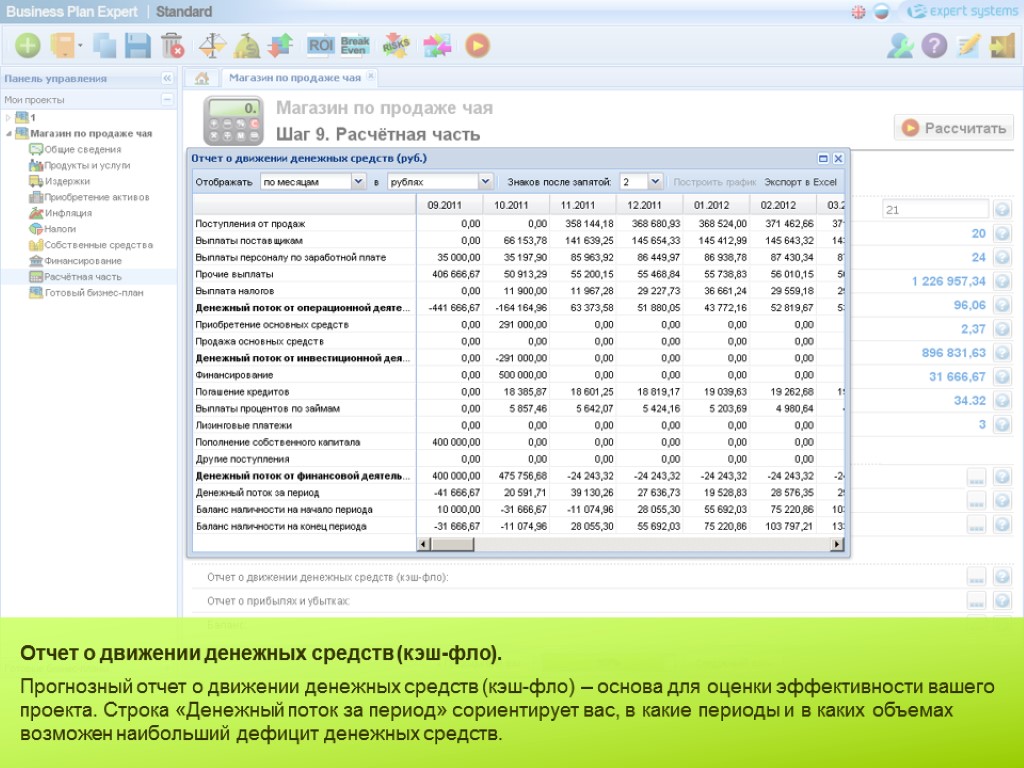Switch to Магазин по продаже чая tab
Image resolution: width=1024 pixels, height=768 pixels.
295,78
